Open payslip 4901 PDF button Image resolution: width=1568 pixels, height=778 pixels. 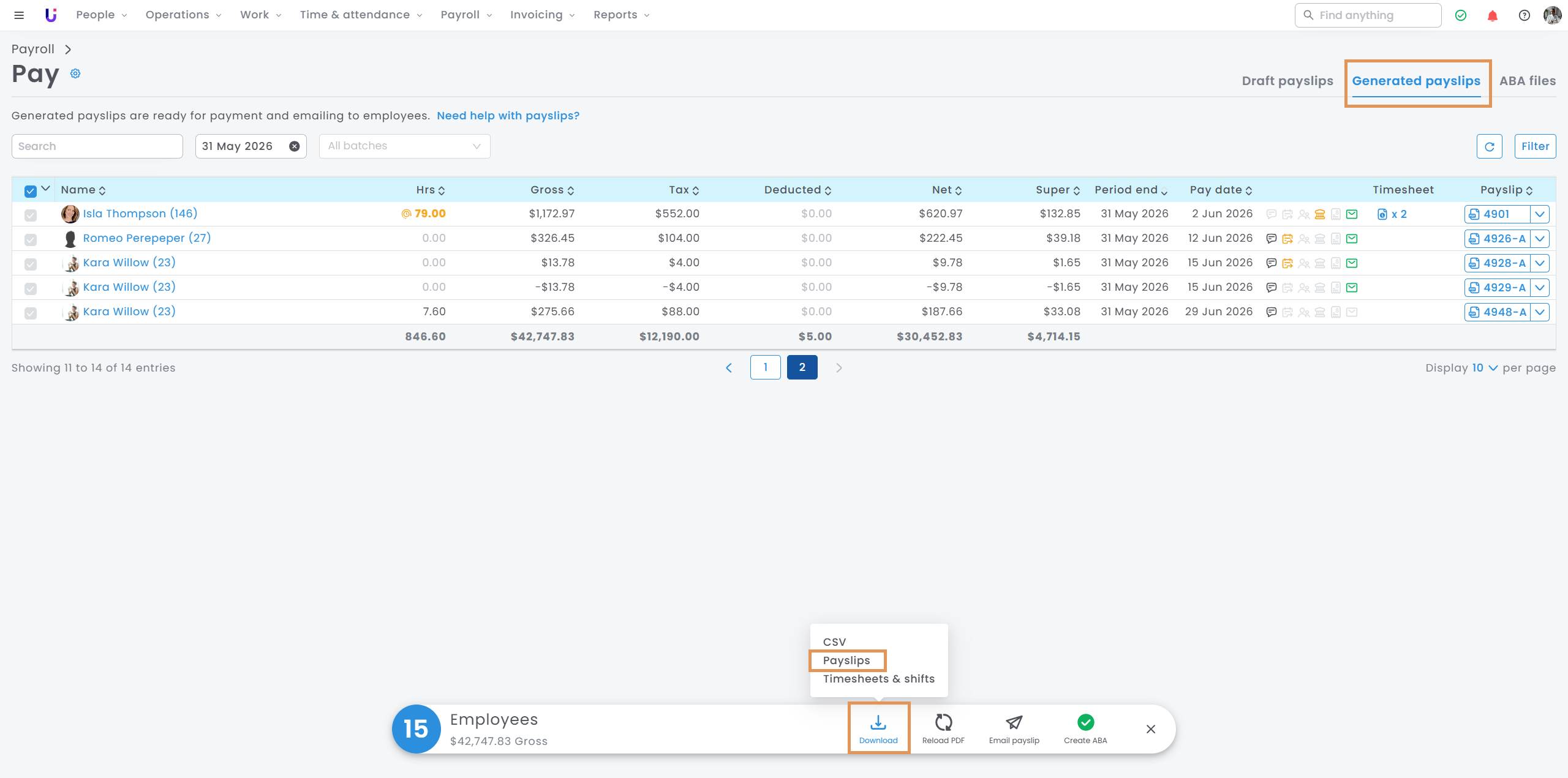click(x=1498, y=214)
